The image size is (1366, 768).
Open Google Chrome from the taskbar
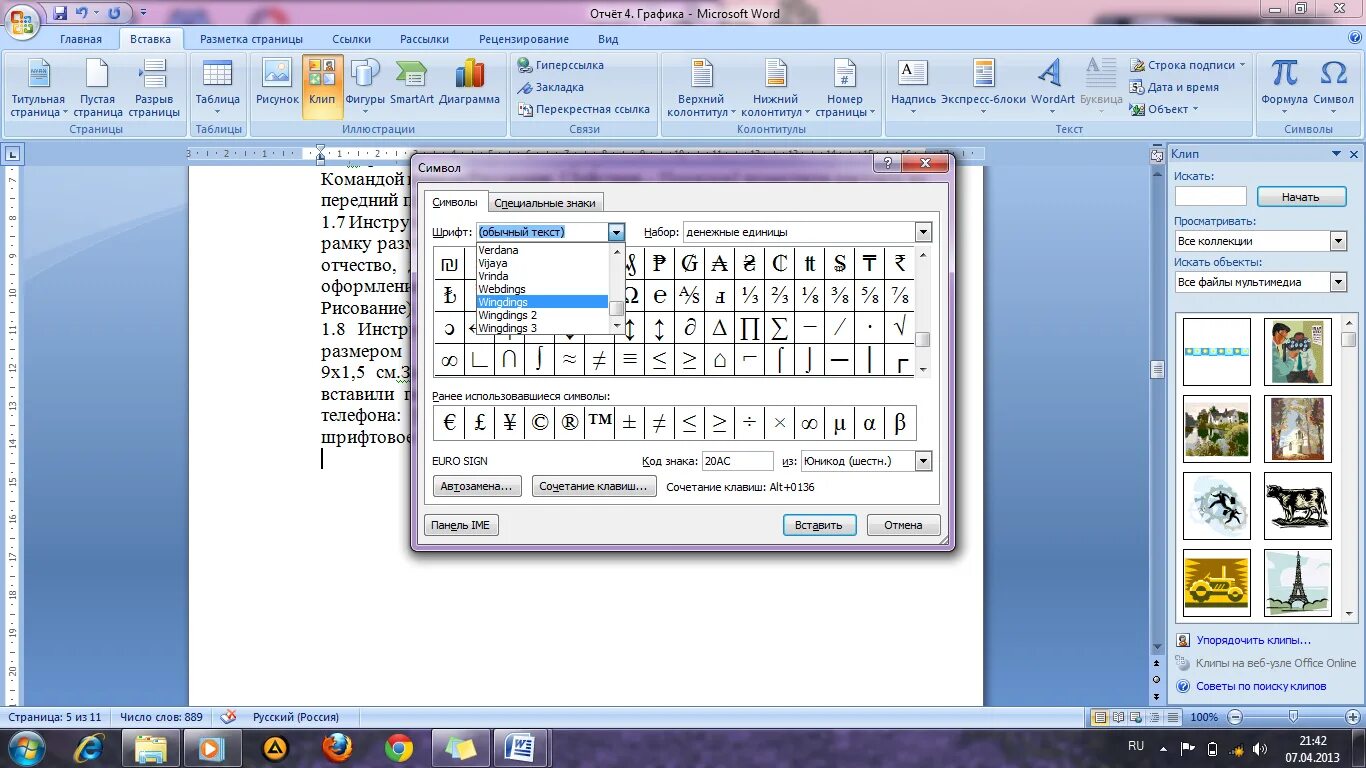(399, 747)
